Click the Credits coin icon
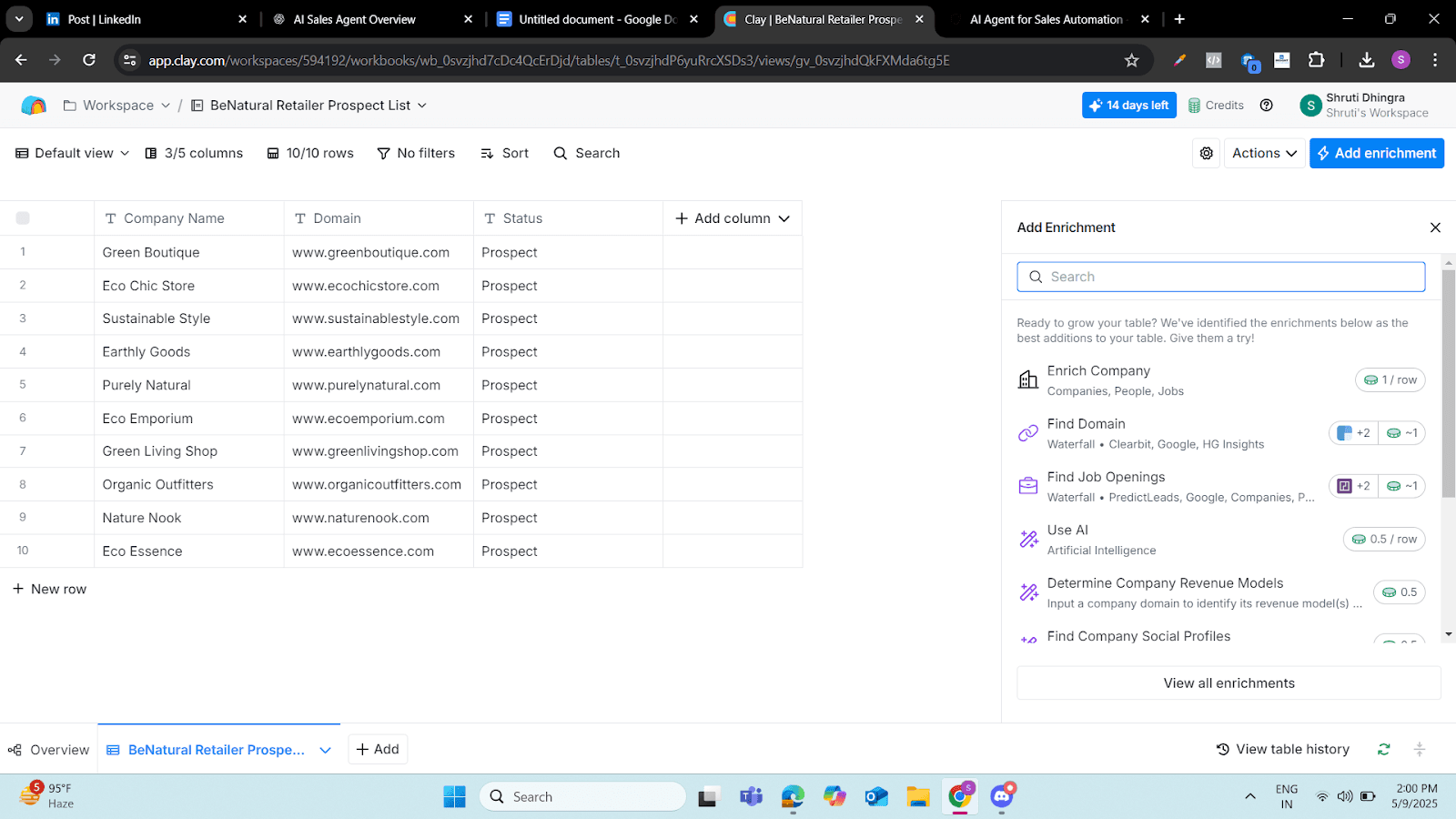 coord(1194,106)
